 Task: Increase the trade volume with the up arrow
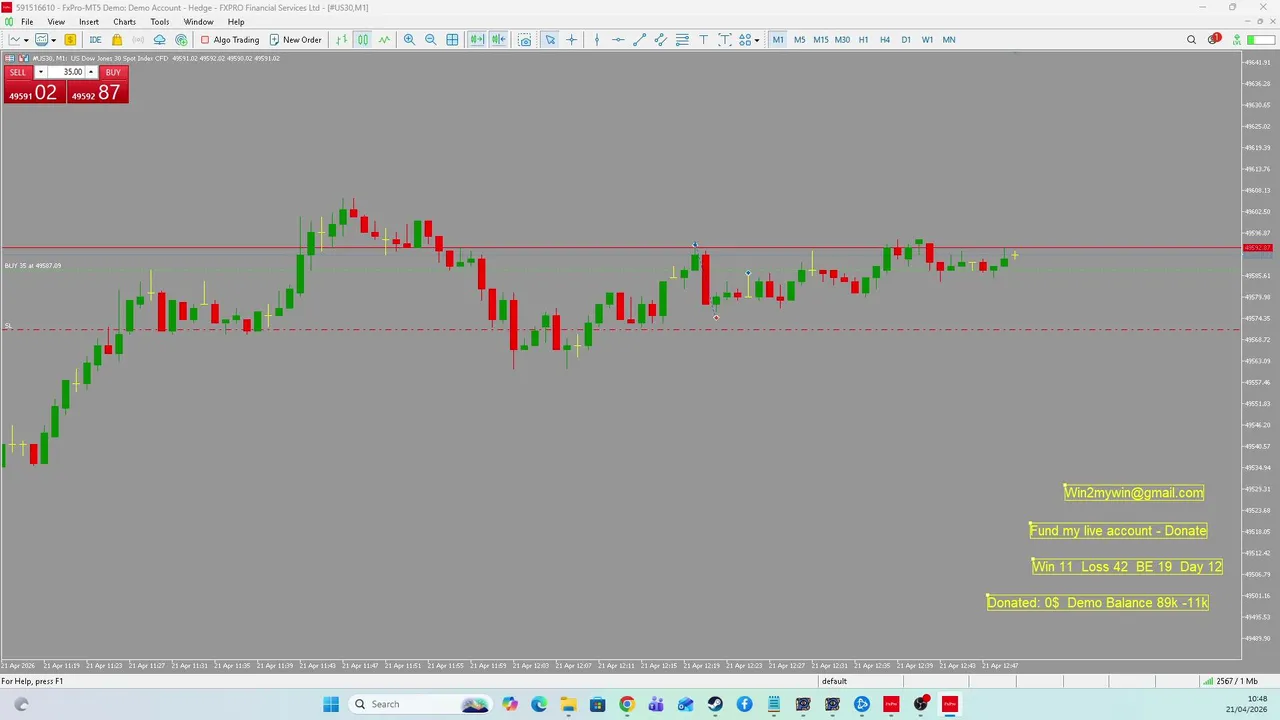click(91, 72)
